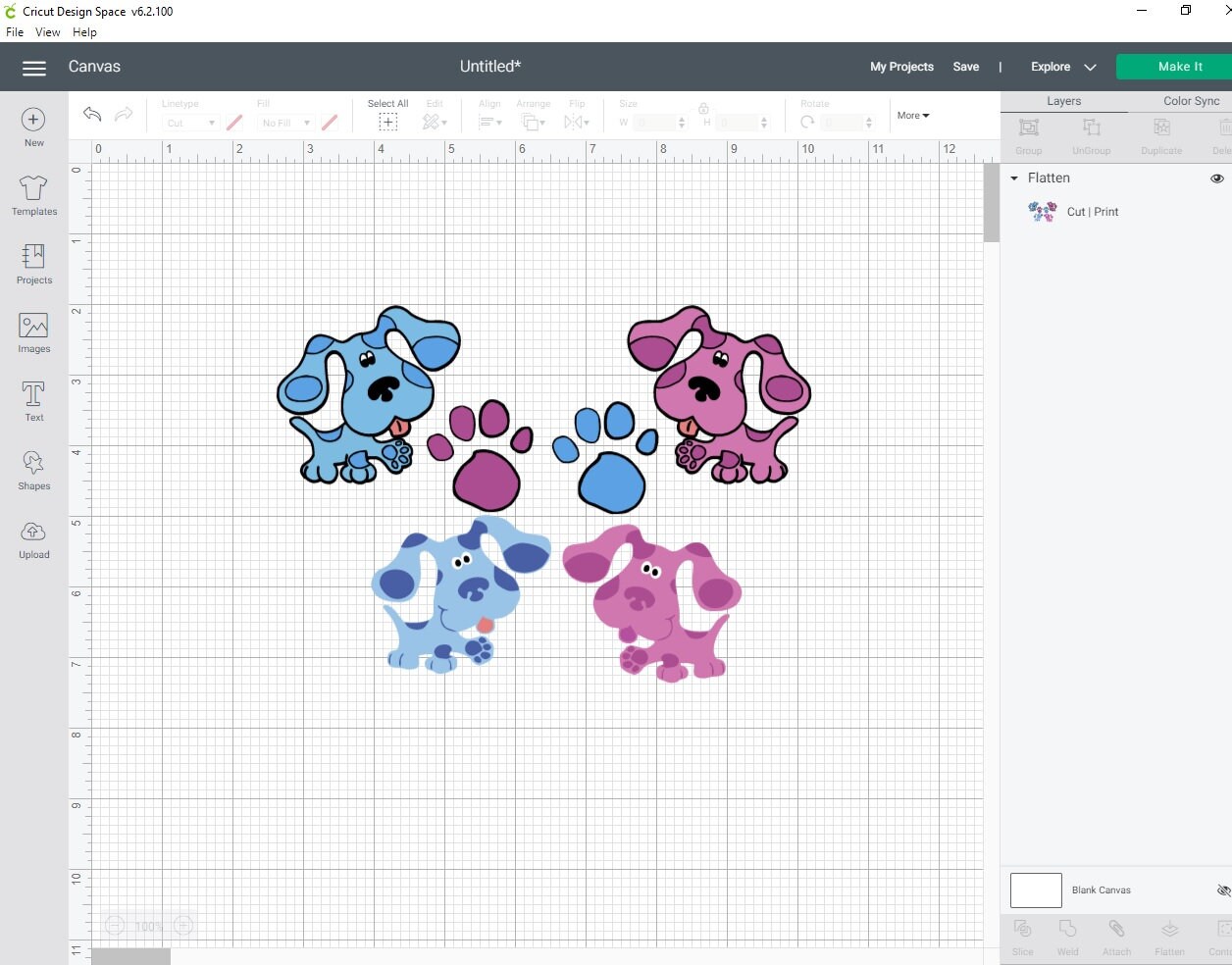Click the fill color swatch
The height and width of the screenshot is (965, 1232).
point(330,123)
